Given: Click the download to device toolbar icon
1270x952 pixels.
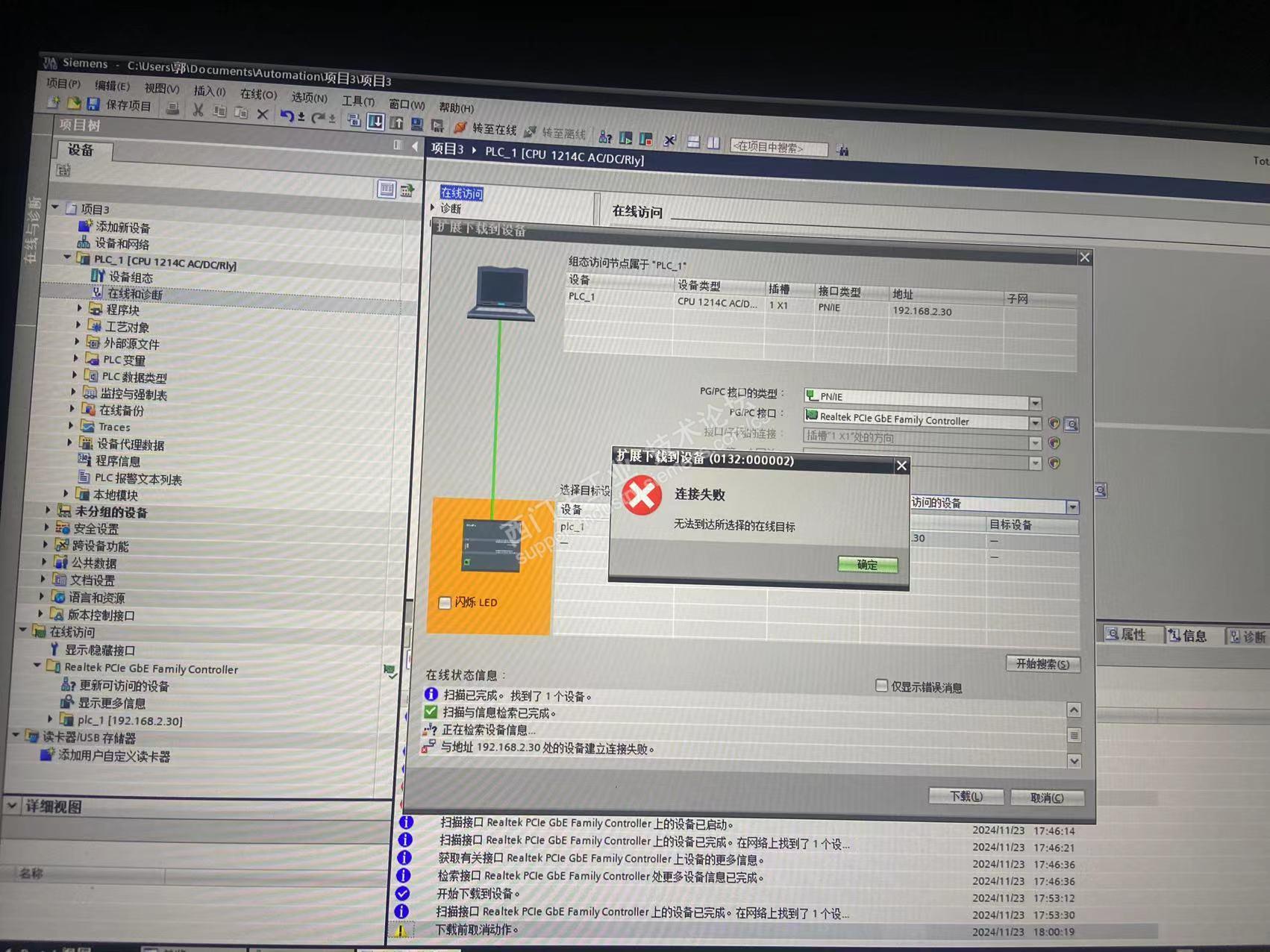Looking at the screenshot, I should click(x=375, y=121).
